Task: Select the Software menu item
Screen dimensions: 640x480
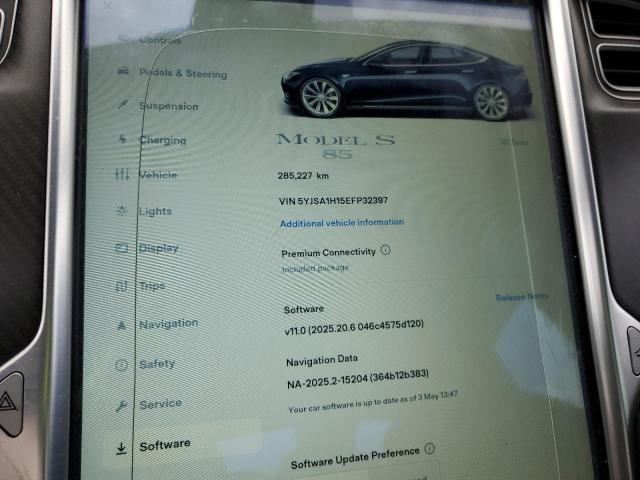Action: click(165, 445)
